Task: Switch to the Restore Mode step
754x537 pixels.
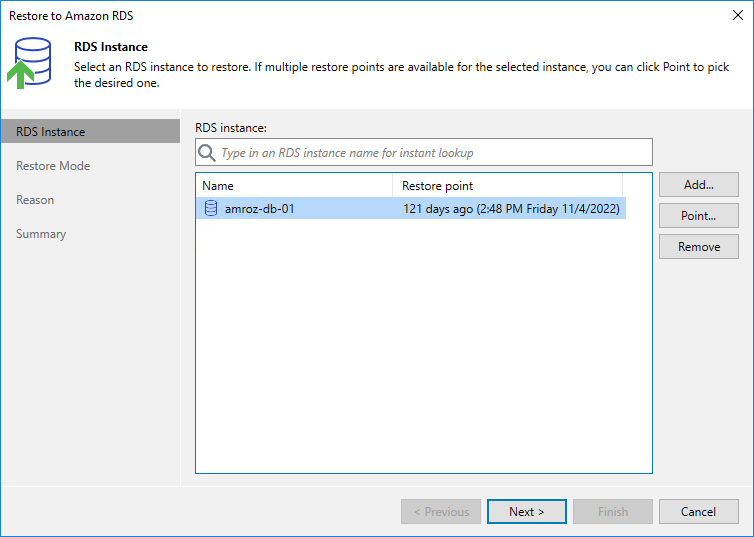Action: [53, 166]
